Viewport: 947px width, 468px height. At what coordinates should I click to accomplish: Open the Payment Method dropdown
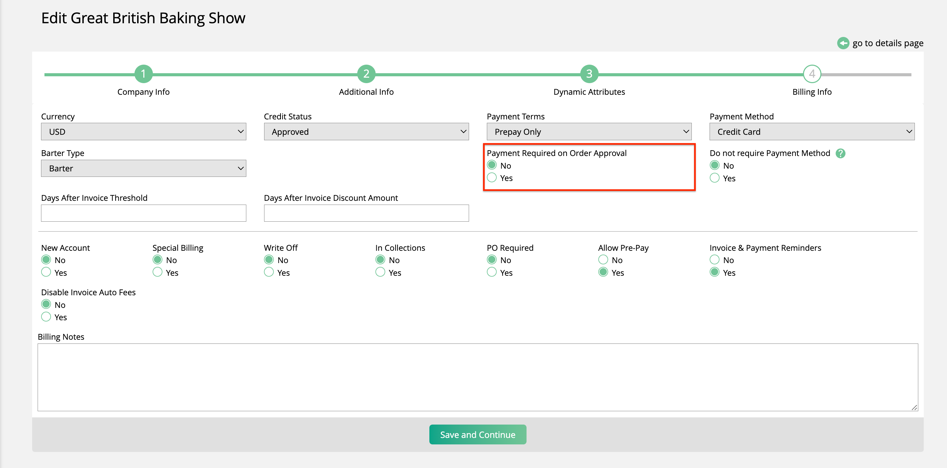812,132
